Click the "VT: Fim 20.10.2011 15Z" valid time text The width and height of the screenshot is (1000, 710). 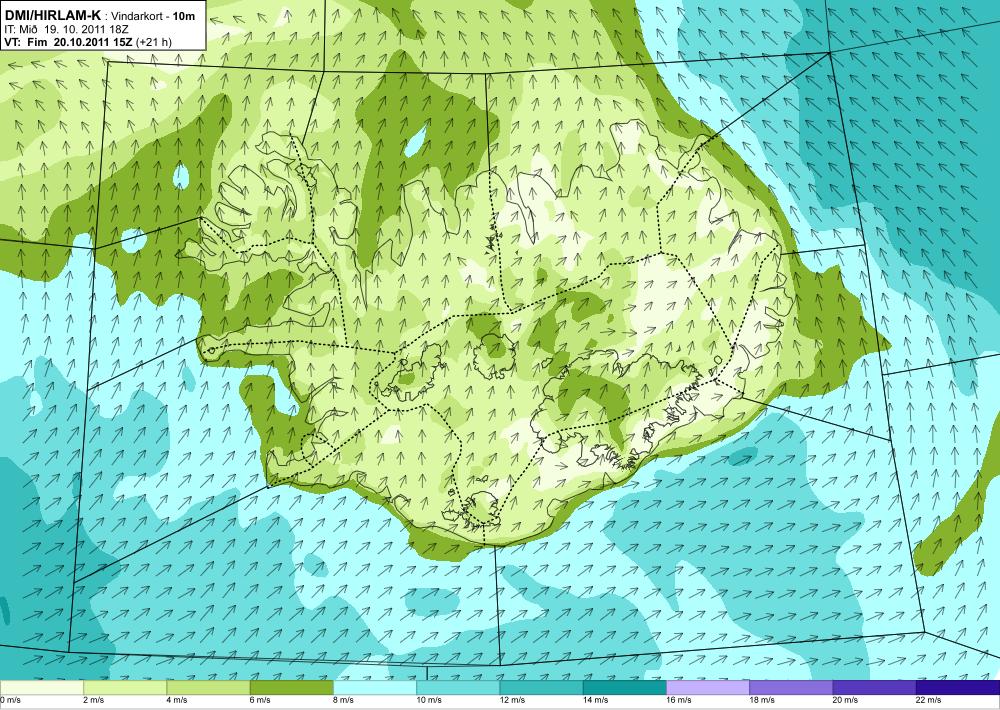point(68,42)
